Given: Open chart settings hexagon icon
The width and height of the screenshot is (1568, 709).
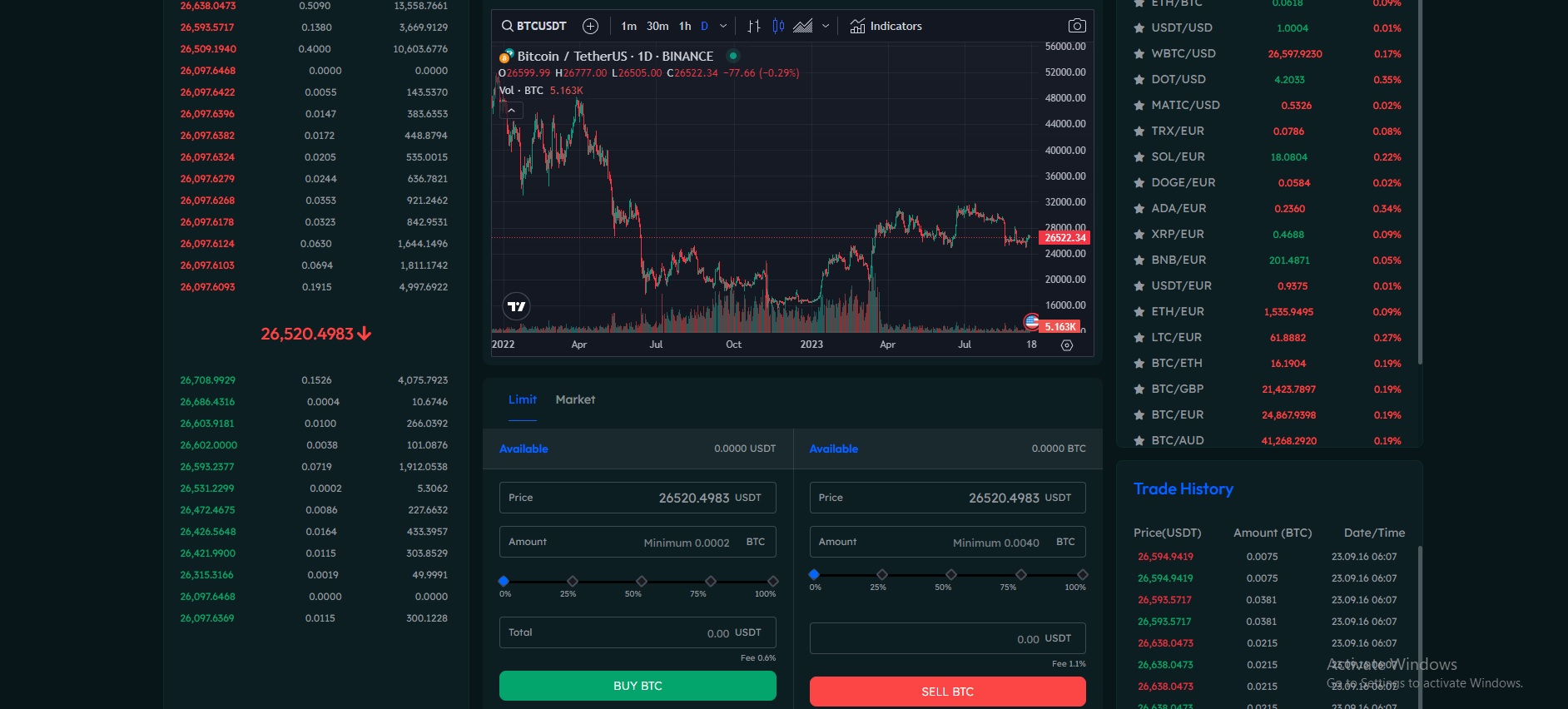Looking at the screenshot, I should tap(1067, 345).
